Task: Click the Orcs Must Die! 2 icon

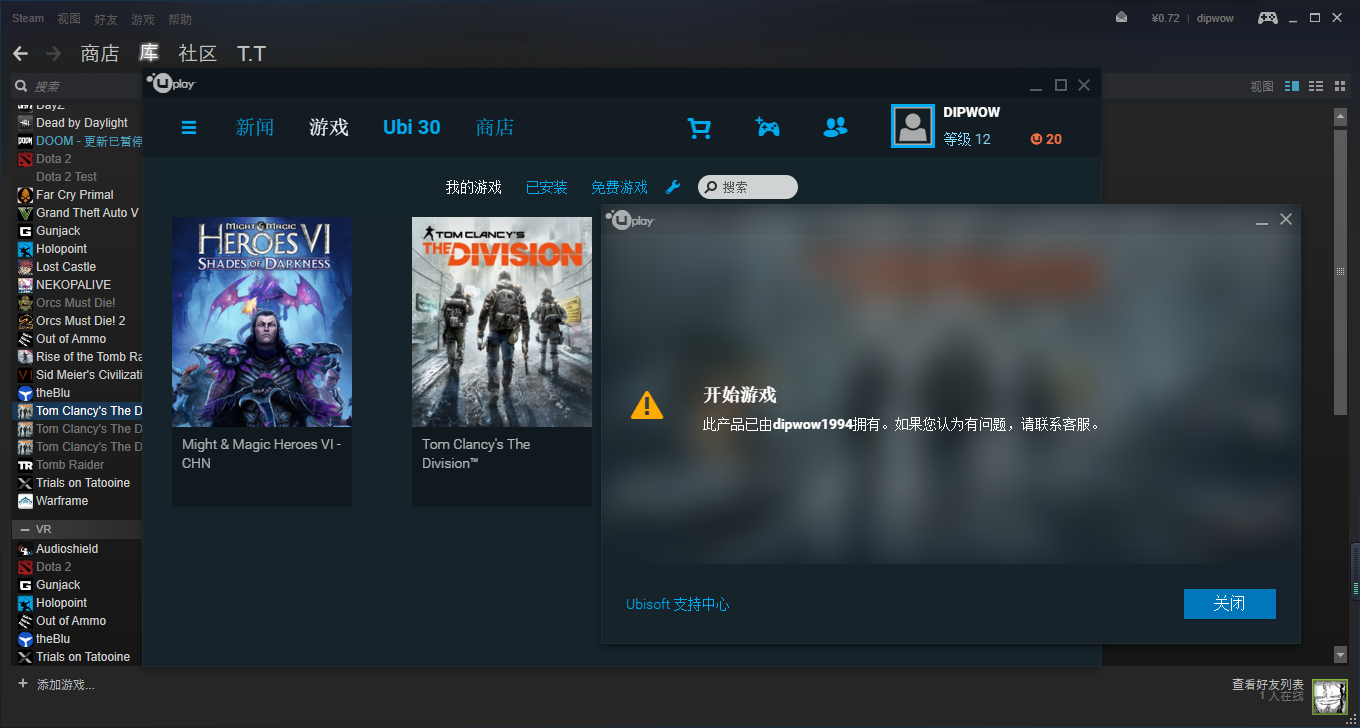Action: tap(25, 321)
